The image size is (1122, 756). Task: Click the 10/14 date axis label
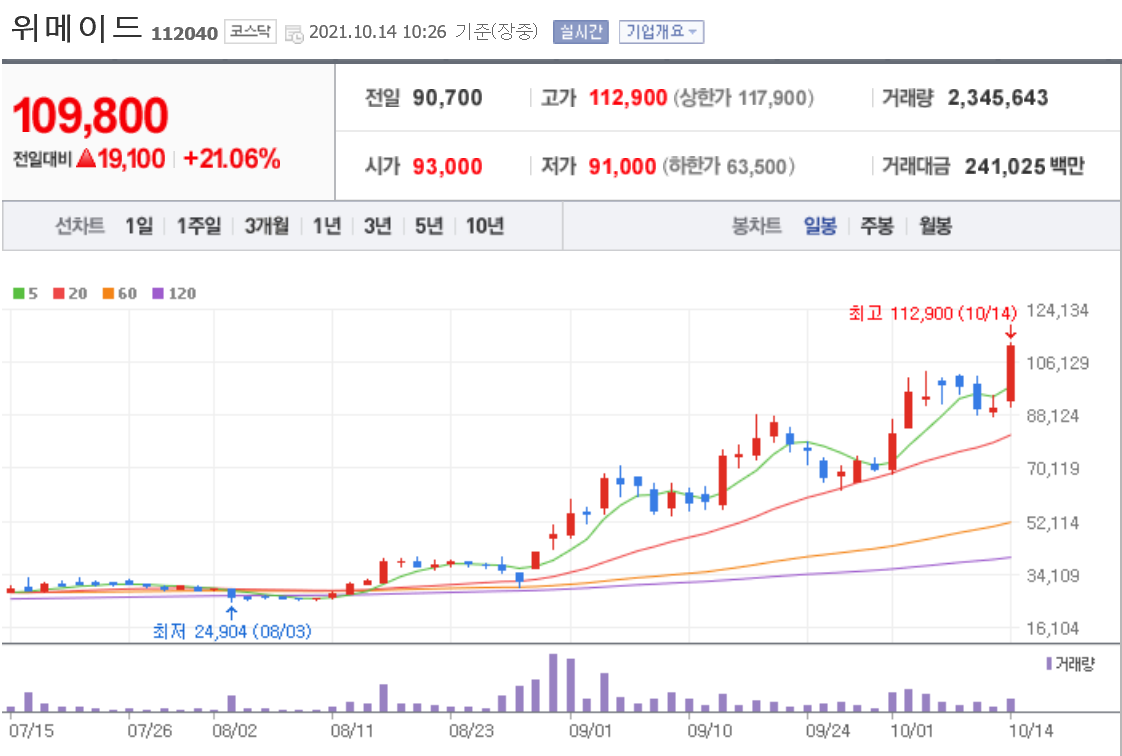[x=1031, y=732]
